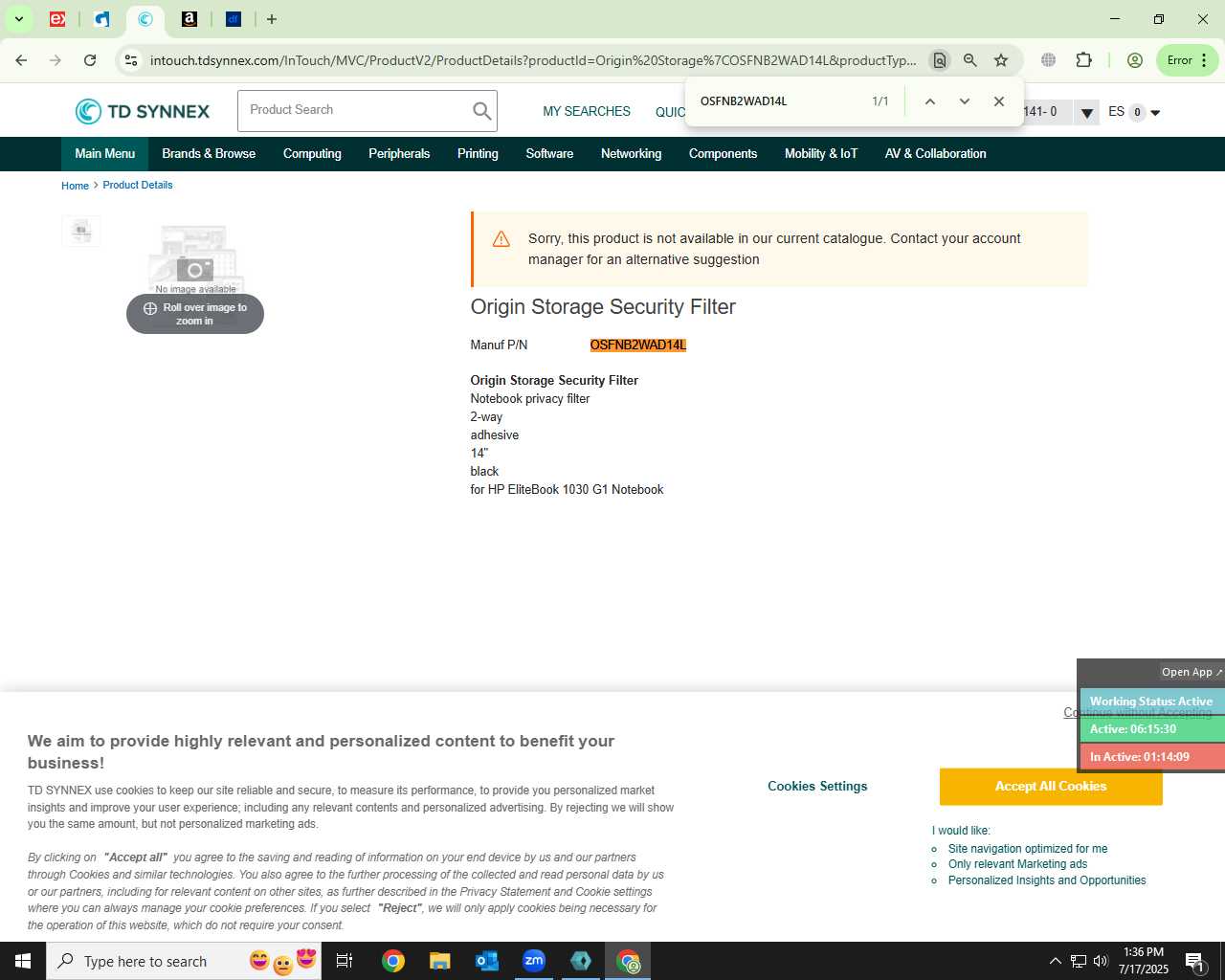The width and height of the screenshot is (1225, 980).
Task: Open Task View in the taskbar
Action: (x=345, y=961)
